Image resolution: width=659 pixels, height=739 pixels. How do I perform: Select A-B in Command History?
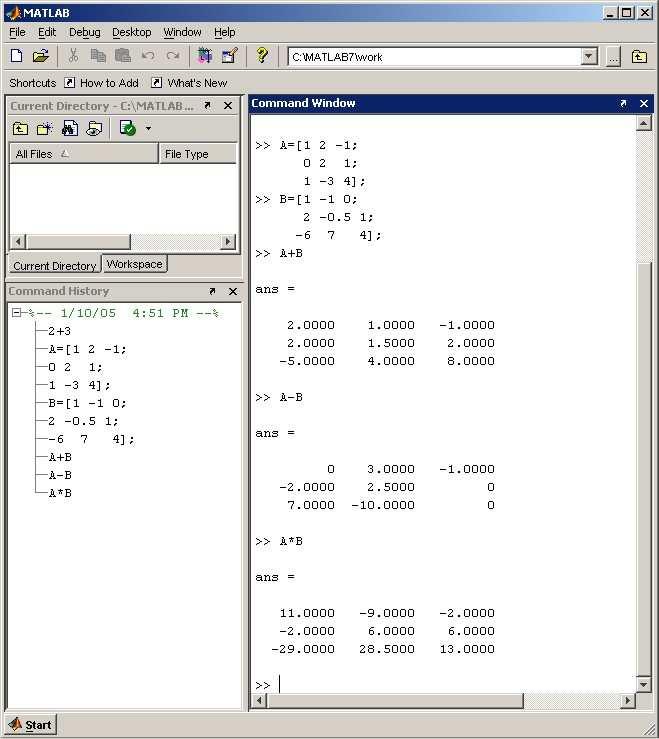pyautogui.click(x=60, y=475)
